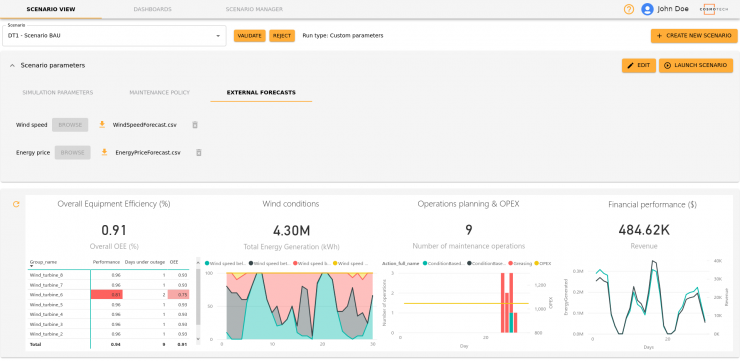Download WindSpeedForecast.csv with the download icon

pos(101,125)
